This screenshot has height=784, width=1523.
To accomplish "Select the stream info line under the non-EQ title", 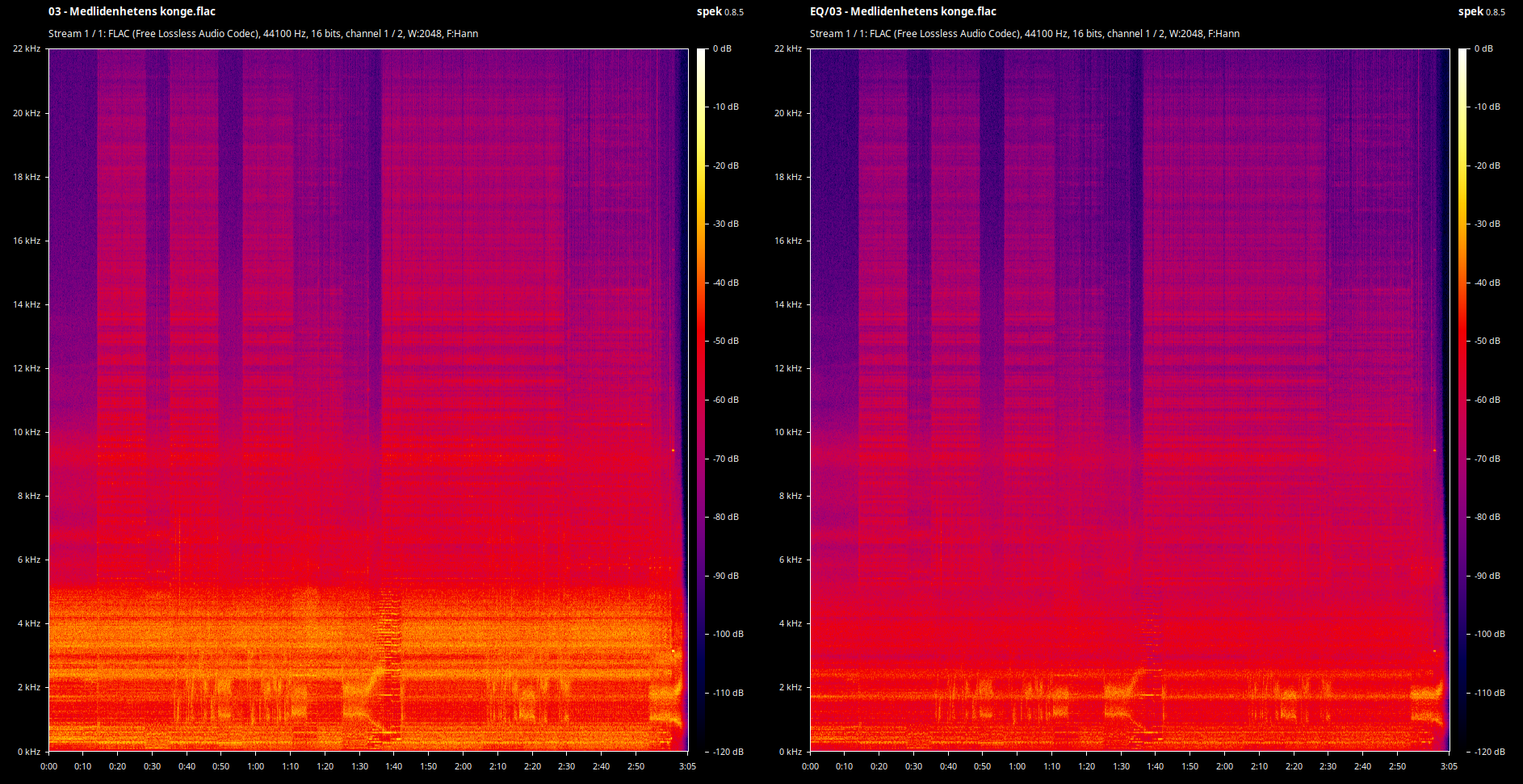I will click(263, 33).
